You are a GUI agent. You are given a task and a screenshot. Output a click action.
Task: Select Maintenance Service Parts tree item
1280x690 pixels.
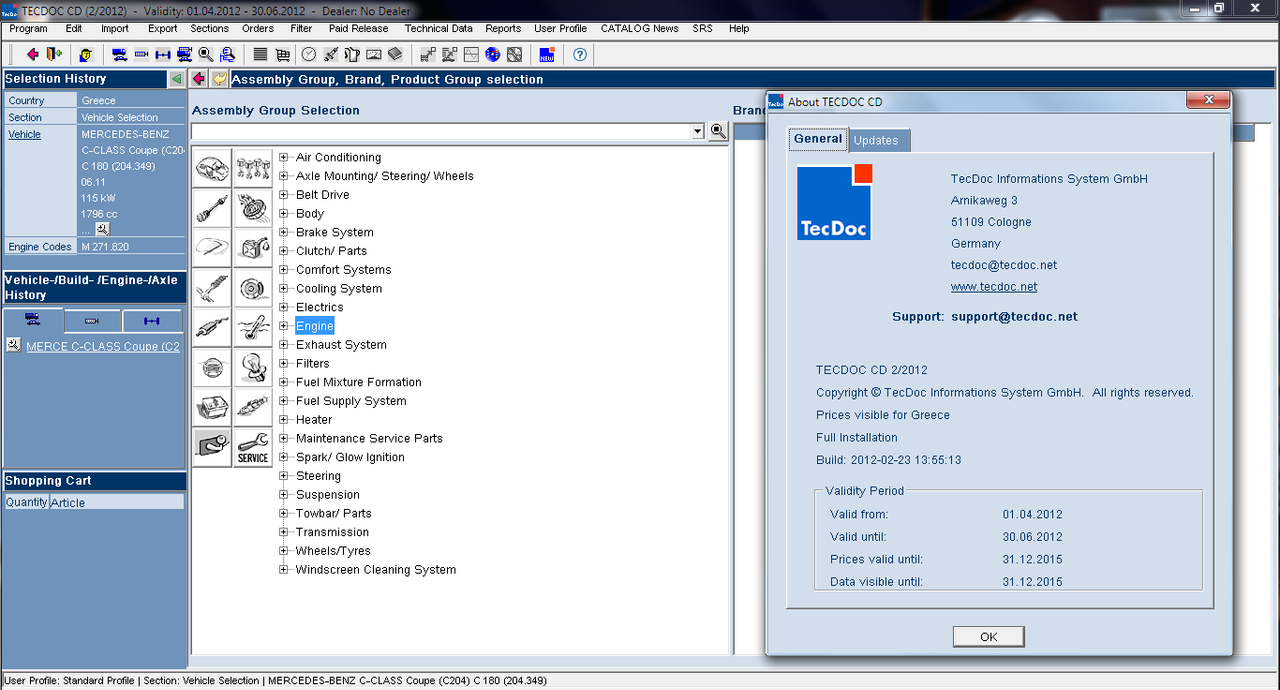(x=369, y=438)
